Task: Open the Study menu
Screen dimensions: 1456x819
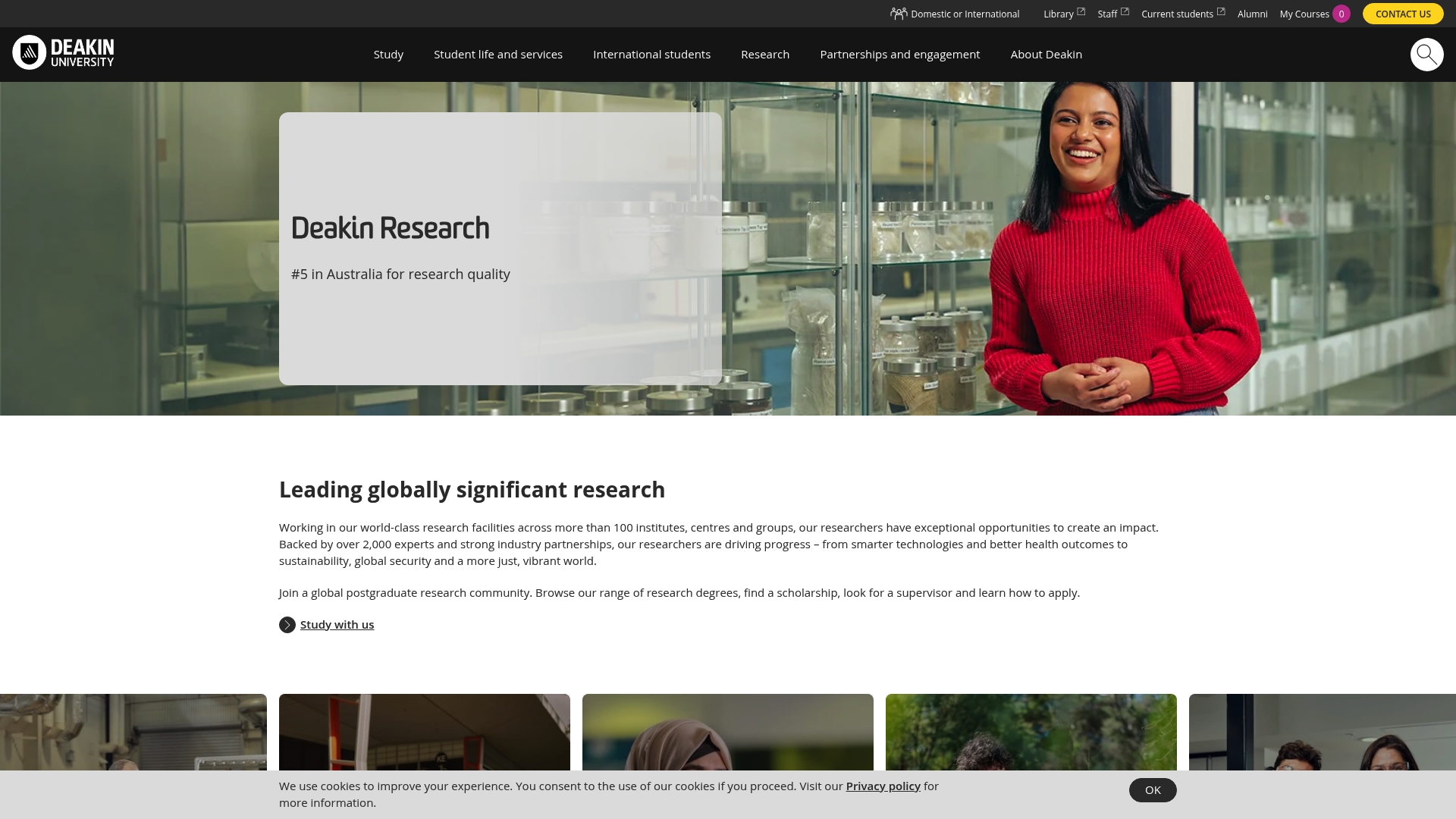Action: coord(388,55)
